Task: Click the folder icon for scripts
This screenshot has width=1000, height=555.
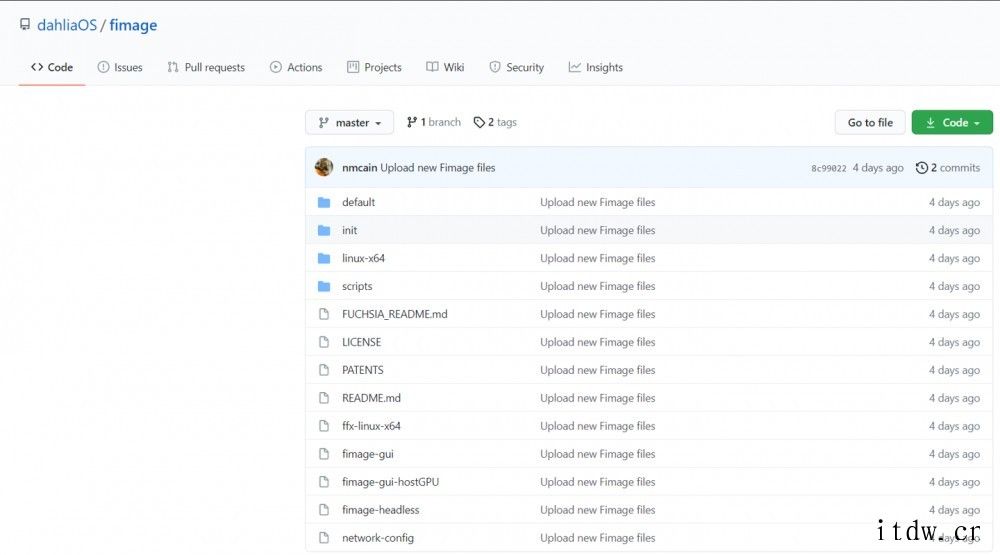Action: point(324,286)
